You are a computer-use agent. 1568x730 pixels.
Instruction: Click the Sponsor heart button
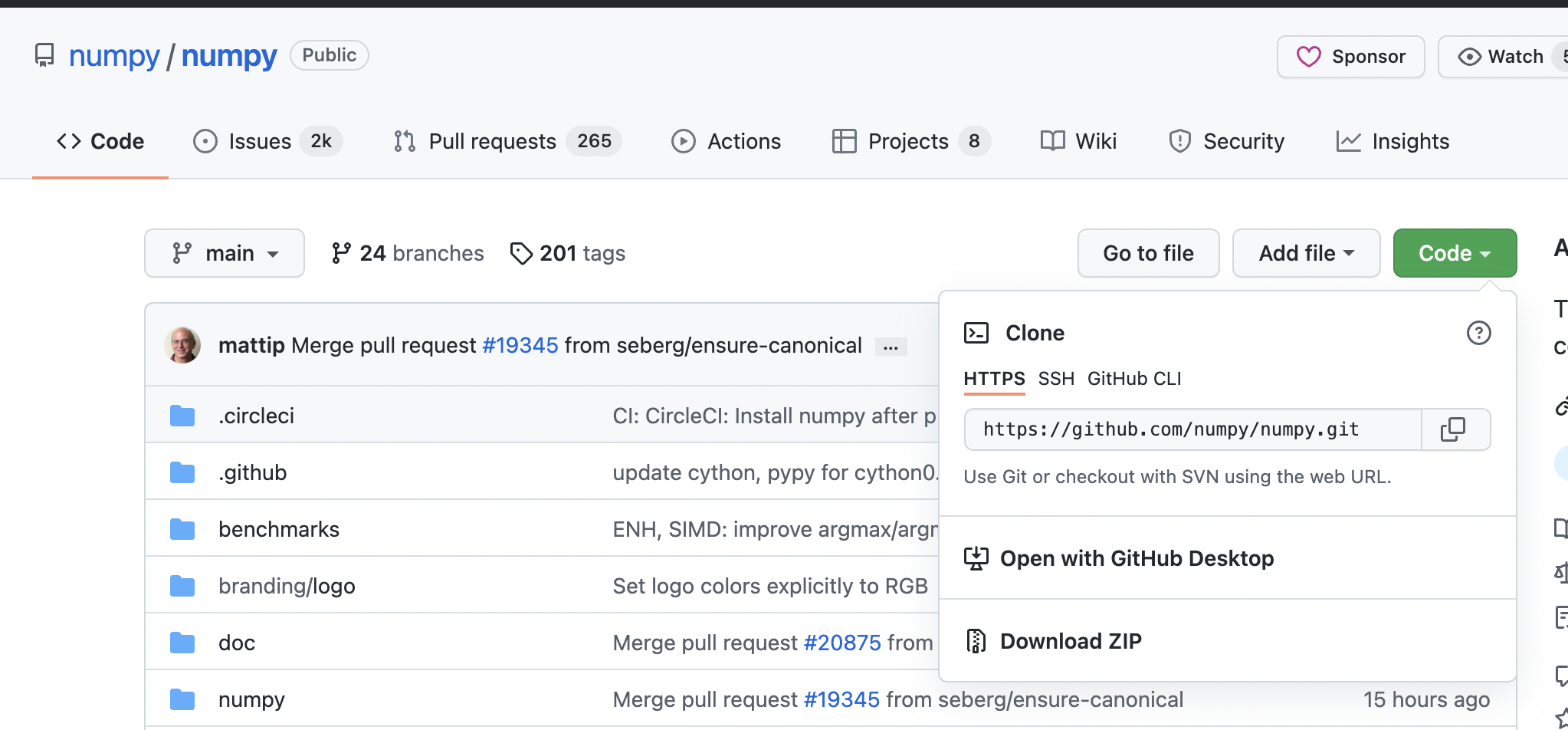coord(1350,57)
